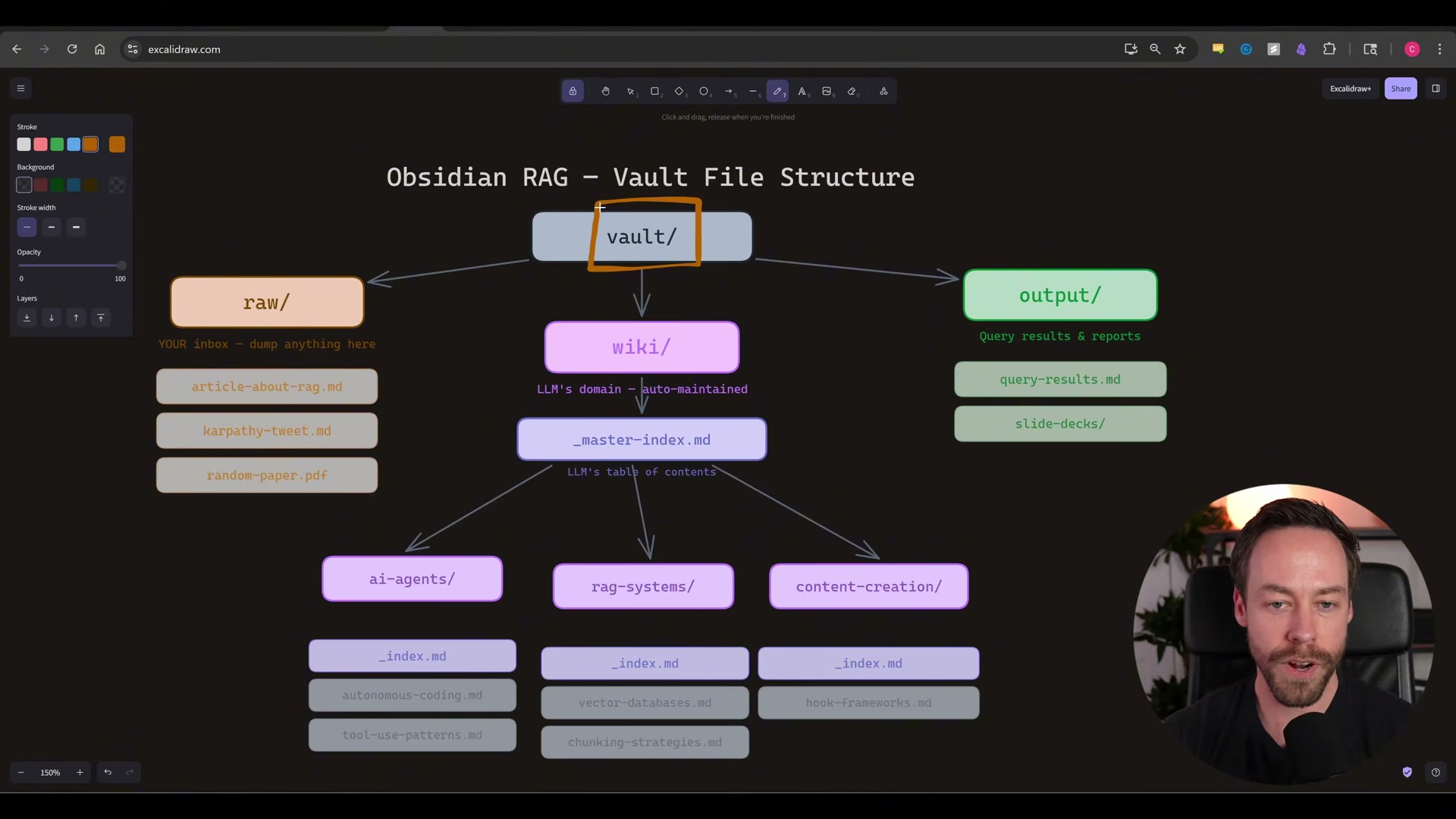Choose the dark red background swatch

(41, 185)
